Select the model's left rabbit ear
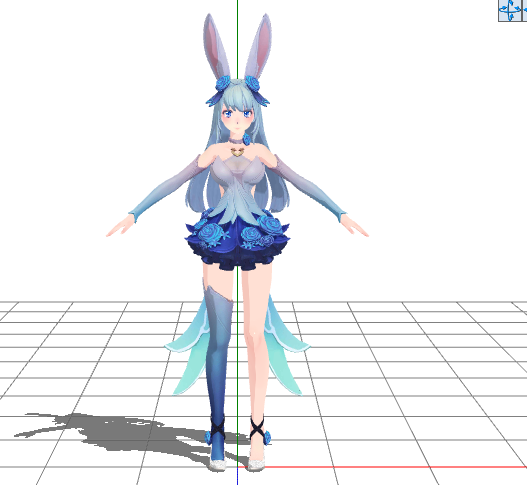 [216, 46]
